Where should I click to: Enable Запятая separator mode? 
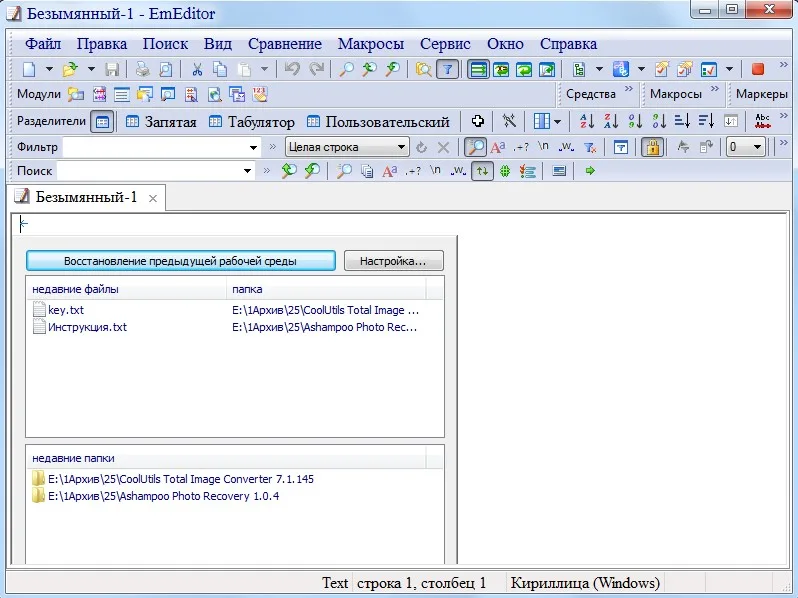coord(161,122)
